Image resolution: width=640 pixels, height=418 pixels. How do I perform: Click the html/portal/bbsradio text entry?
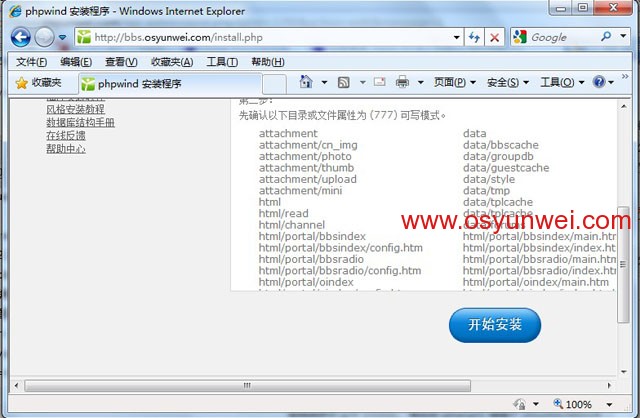tap(311, 259)
